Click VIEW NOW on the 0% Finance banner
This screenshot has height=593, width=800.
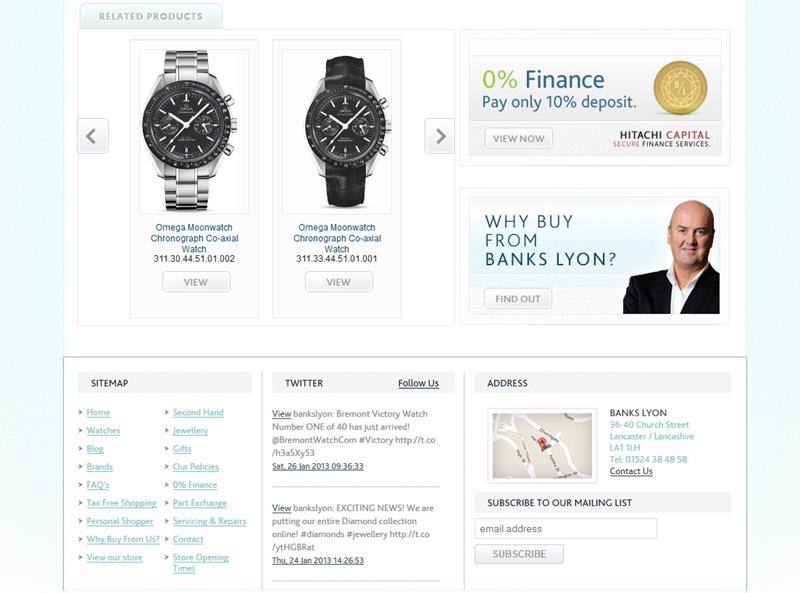tap(518, 138)
